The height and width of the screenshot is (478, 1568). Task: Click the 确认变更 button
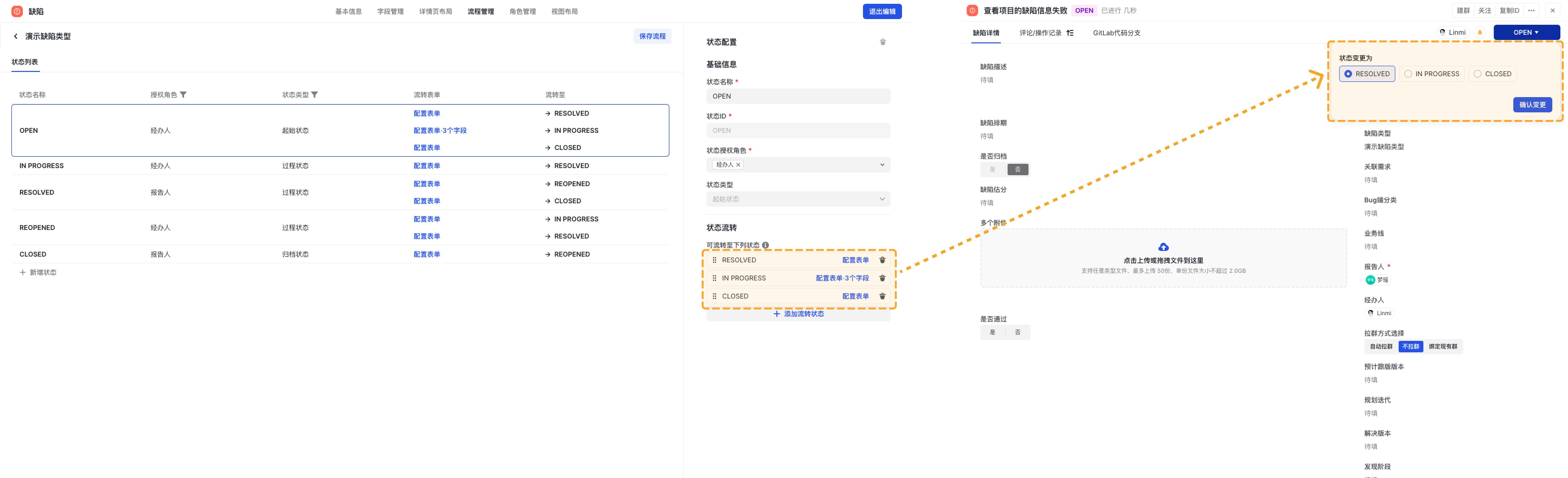pyautogui.click(x=1533, y=105)
